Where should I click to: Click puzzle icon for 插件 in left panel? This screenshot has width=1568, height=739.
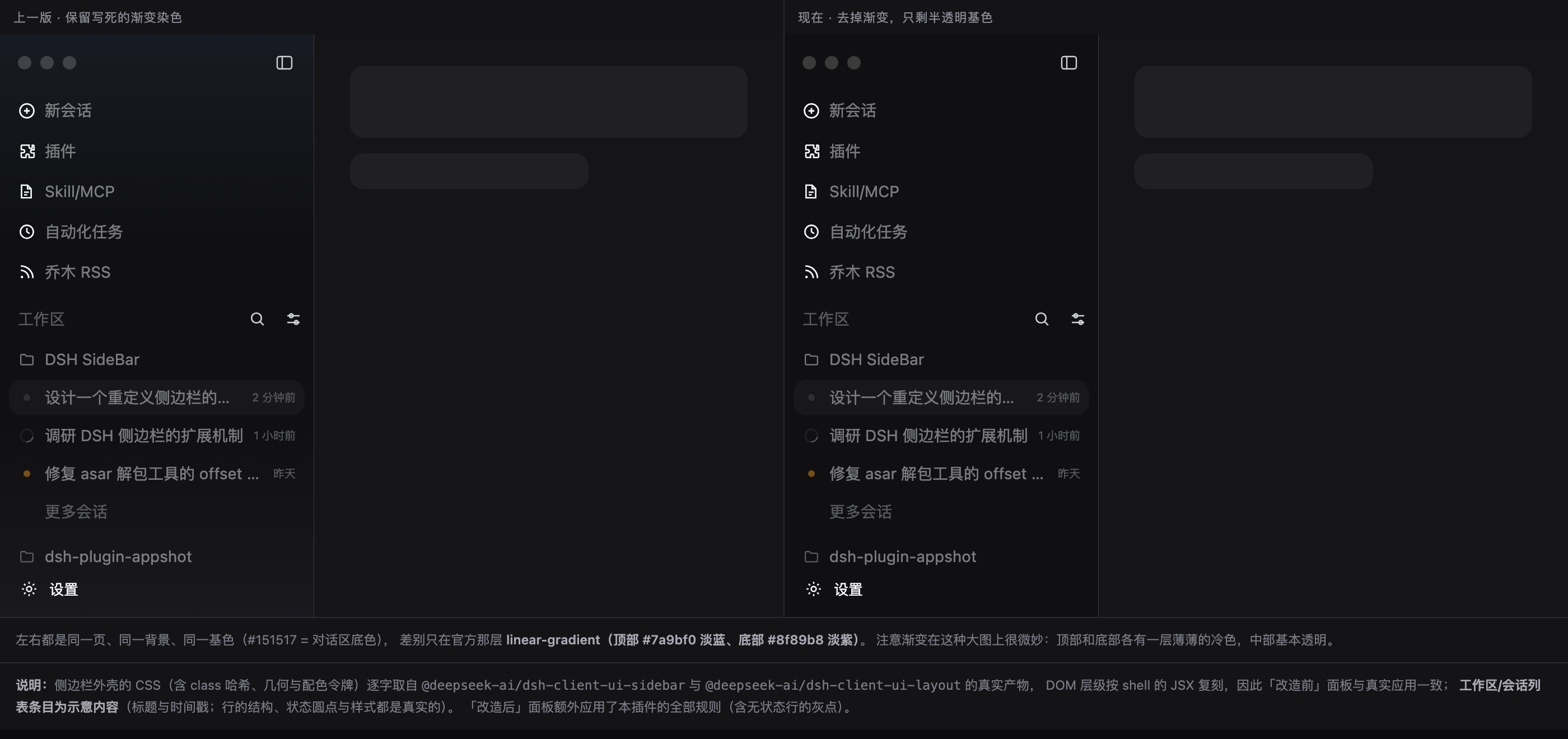(27, 151)
